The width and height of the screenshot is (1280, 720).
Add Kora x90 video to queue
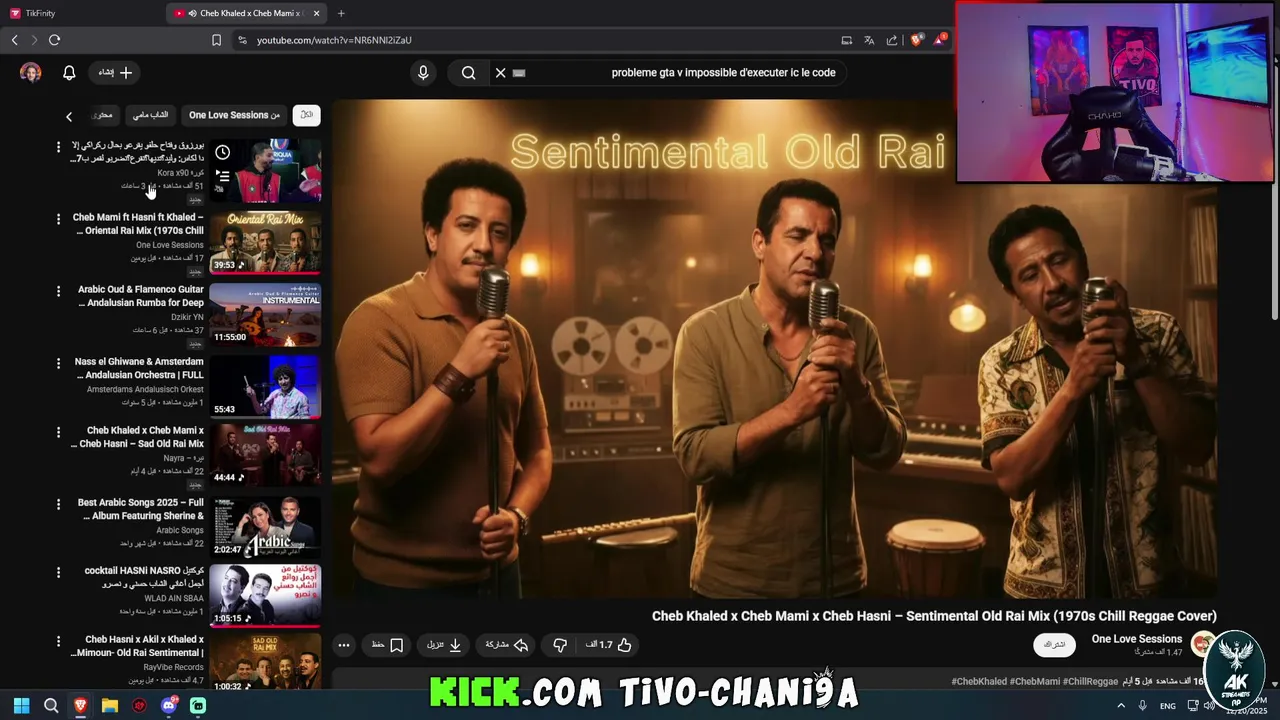(x=222, y=176)
